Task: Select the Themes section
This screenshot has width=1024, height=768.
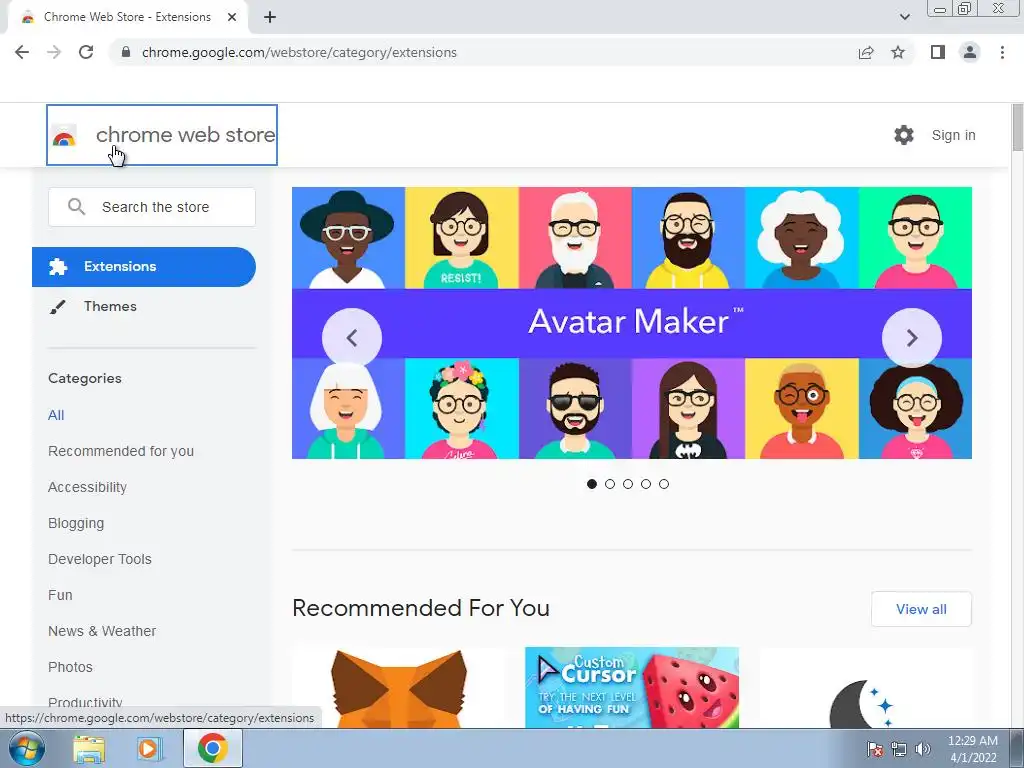Action: [x=144, y=306]
